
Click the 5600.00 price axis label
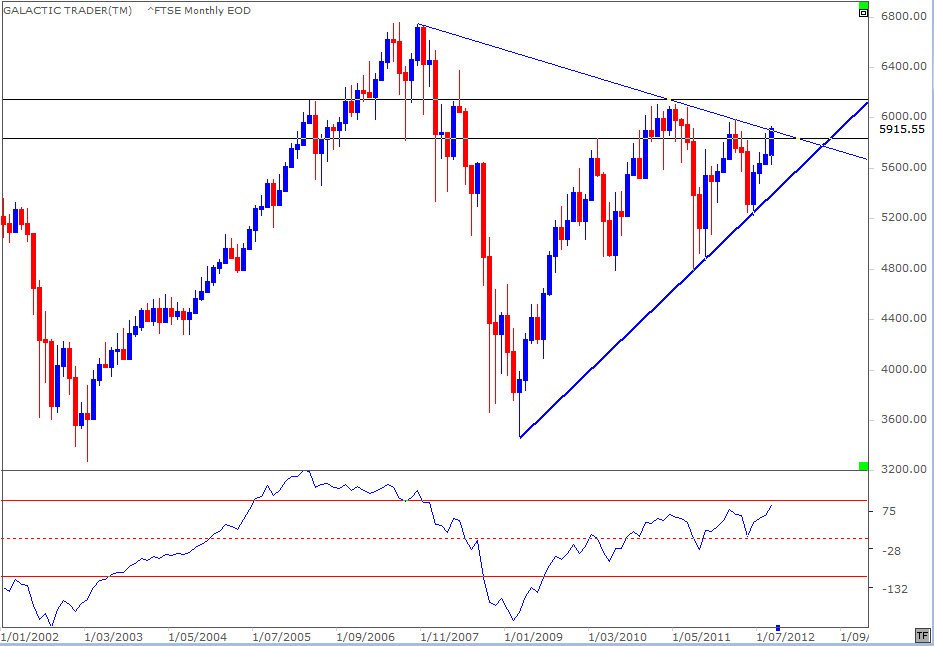pos(902,167)
